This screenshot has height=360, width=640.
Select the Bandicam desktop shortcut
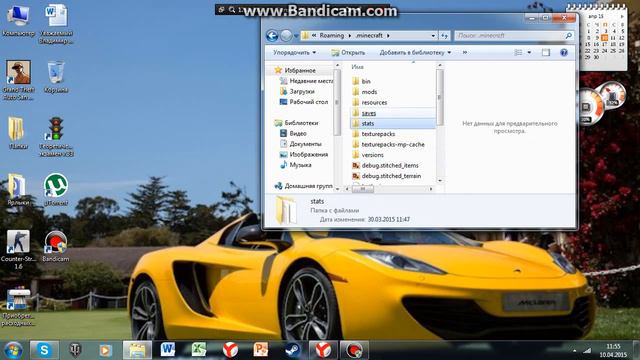(56, 246)
